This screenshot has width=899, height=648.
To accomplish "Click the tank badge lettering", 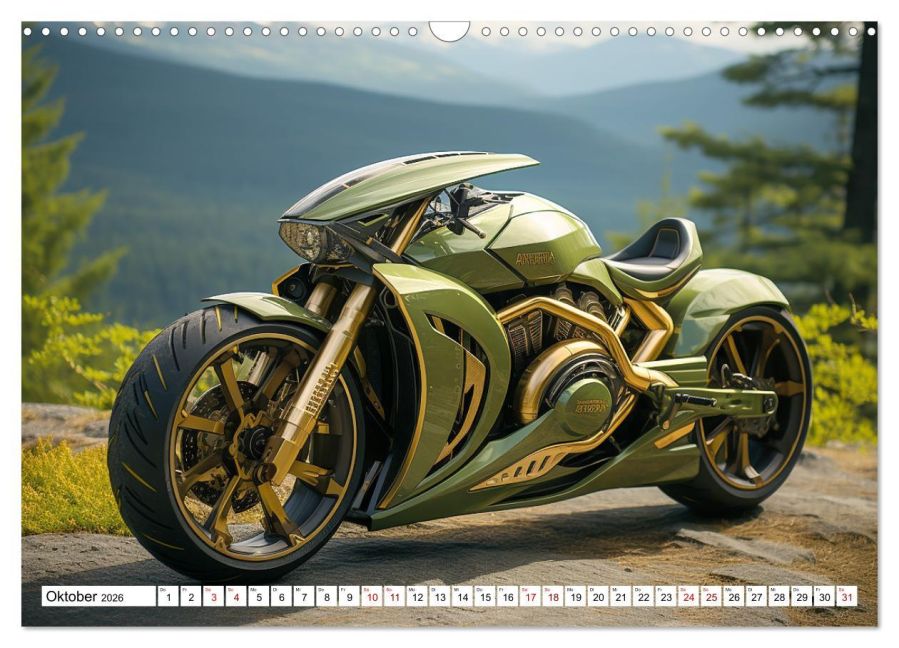I will (x=536, y=259).
